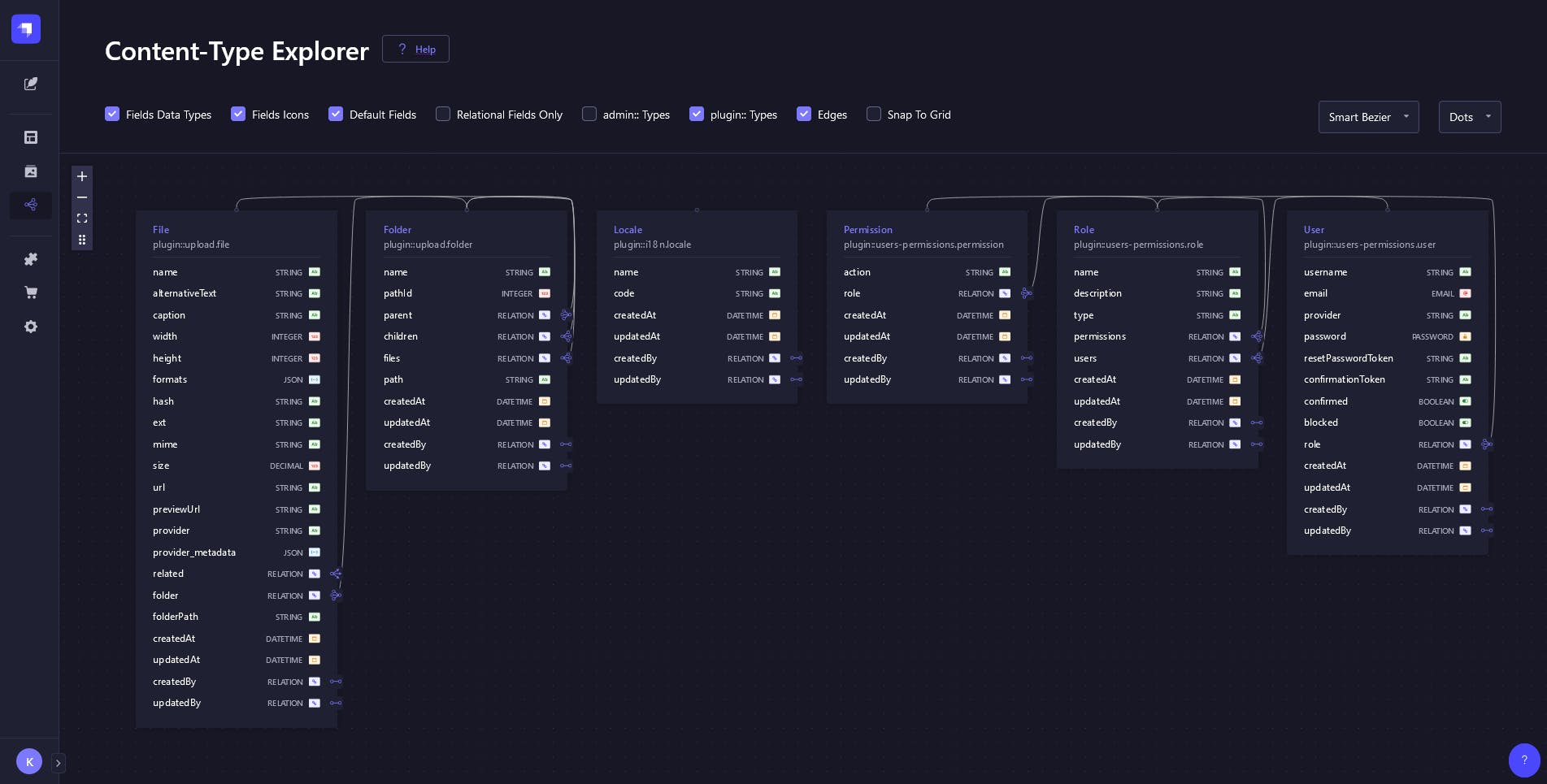1547x784 pixels.
Task: Open the Content-Type Builder layout icon
Action: click(x=30, y=137)
